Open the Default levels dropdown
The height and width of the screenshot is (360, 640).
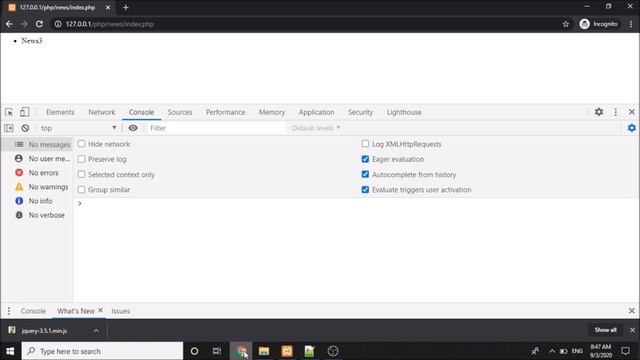pyautogui.click(x=316, y=128)
